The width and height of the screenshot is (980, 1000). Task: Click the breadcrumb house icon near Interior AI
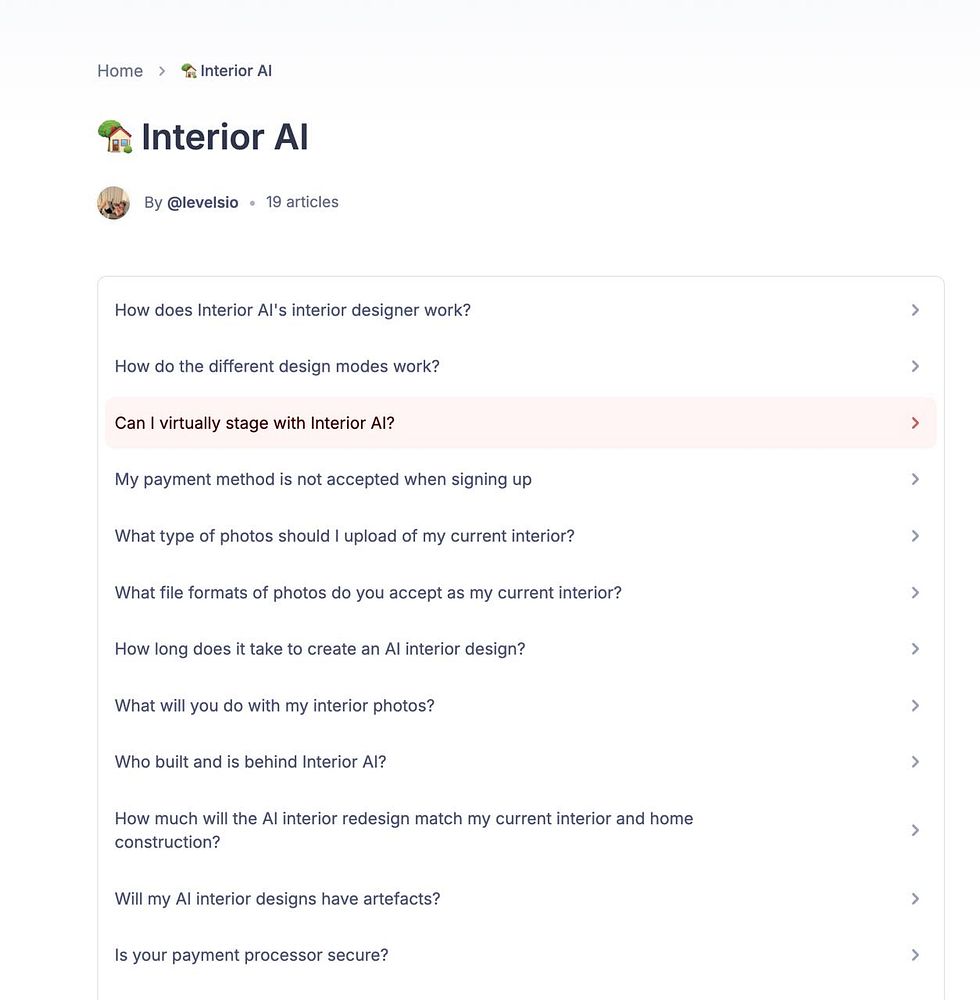pyautogui.click(x=189, y=71)
